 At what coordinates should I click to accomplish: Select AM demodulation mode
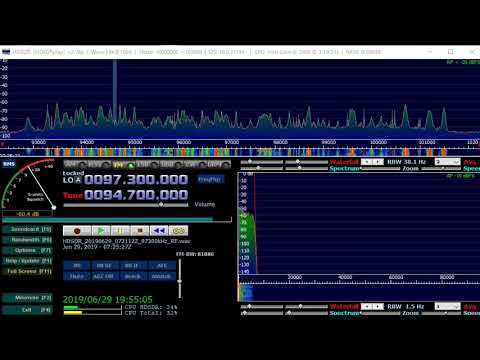[75, 164]
